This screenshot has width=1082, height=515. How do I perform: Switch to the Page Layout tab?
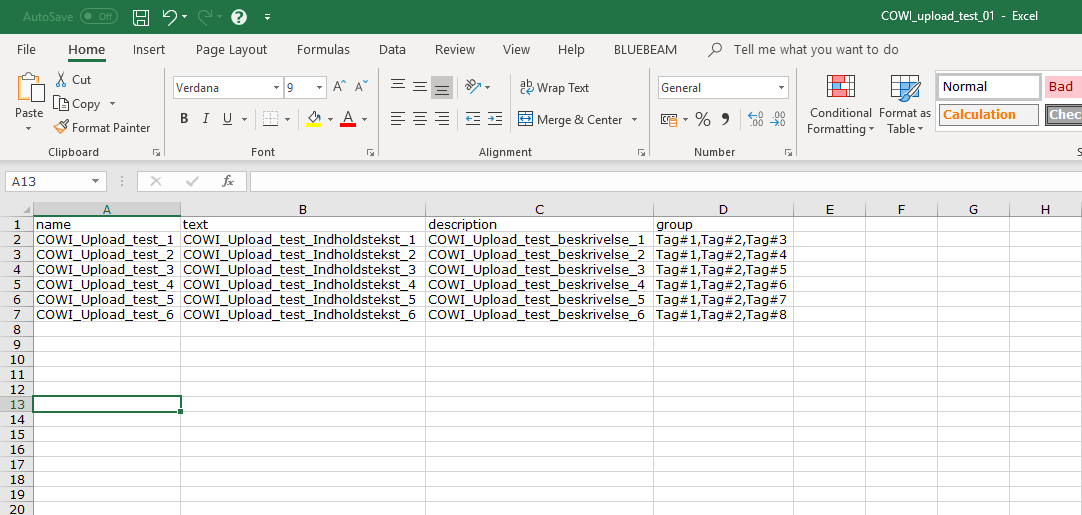click(231, 49)
